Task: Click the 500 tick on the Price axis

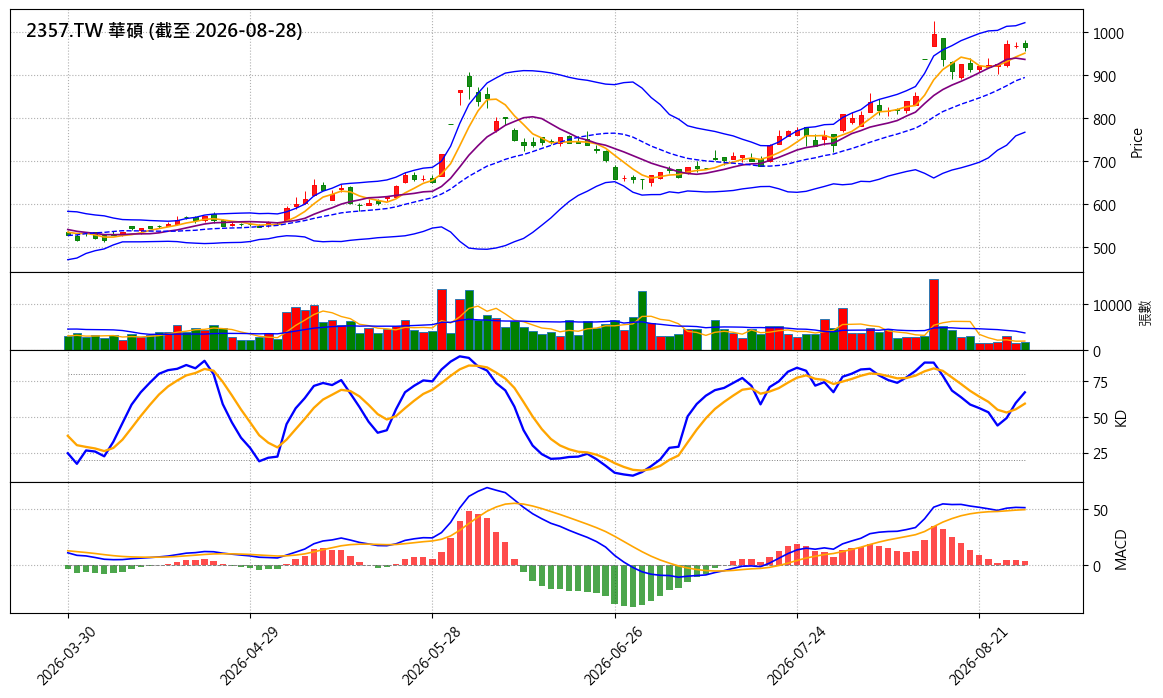Action: 1104,248
